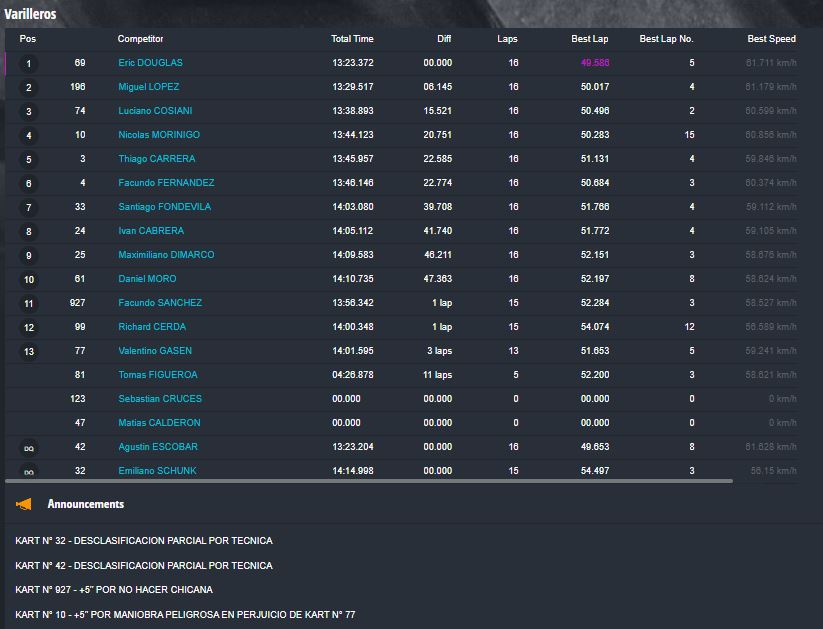The width and height of the screenshot is (823, 629).
Task: Click position 13 badge for Valentino Gasen
Action: coord(29,352)
